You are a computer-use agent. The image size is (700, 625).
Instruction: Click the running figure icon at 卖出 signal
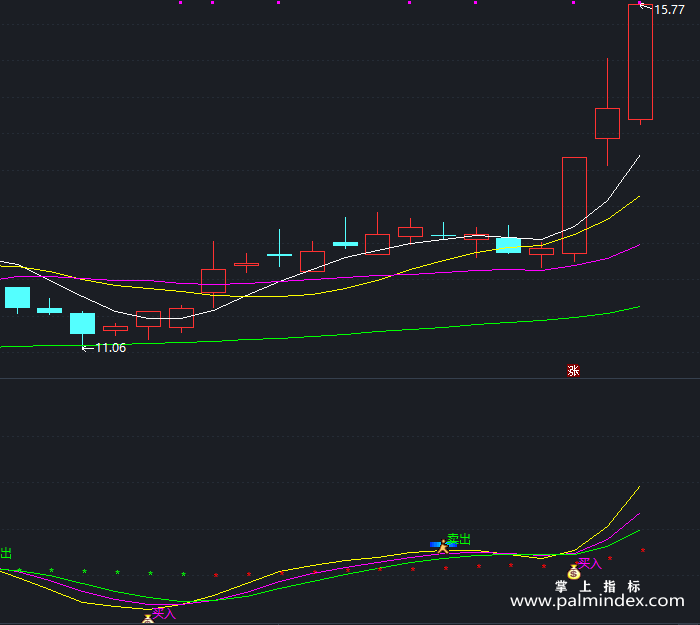pos(442,546)
